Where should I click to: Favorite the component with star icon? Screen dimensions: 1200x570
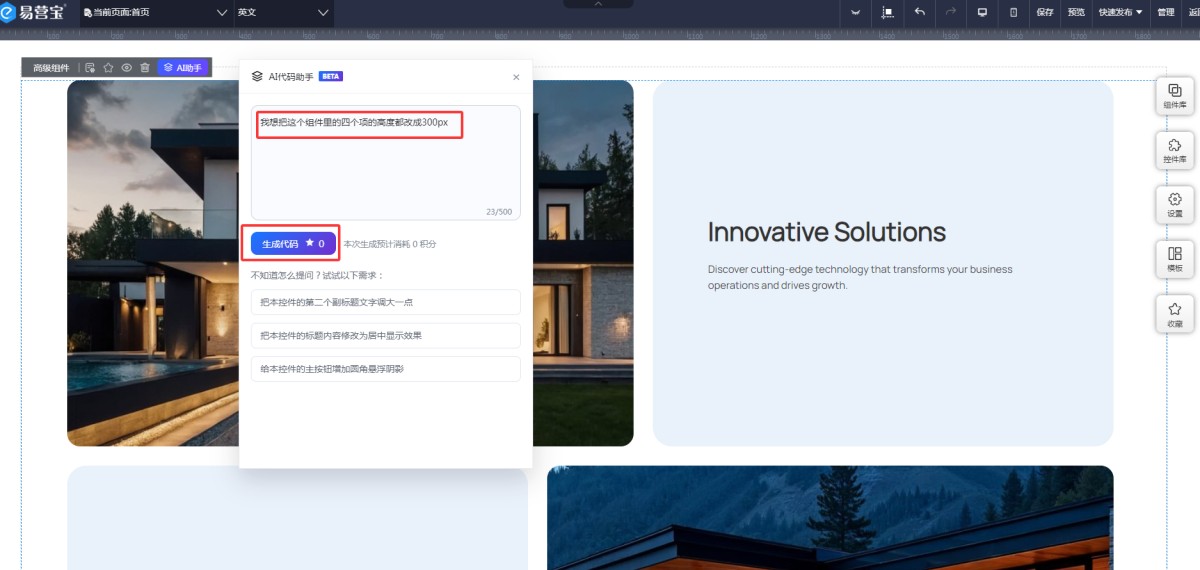pyautogui.click(x=108, y=68)
